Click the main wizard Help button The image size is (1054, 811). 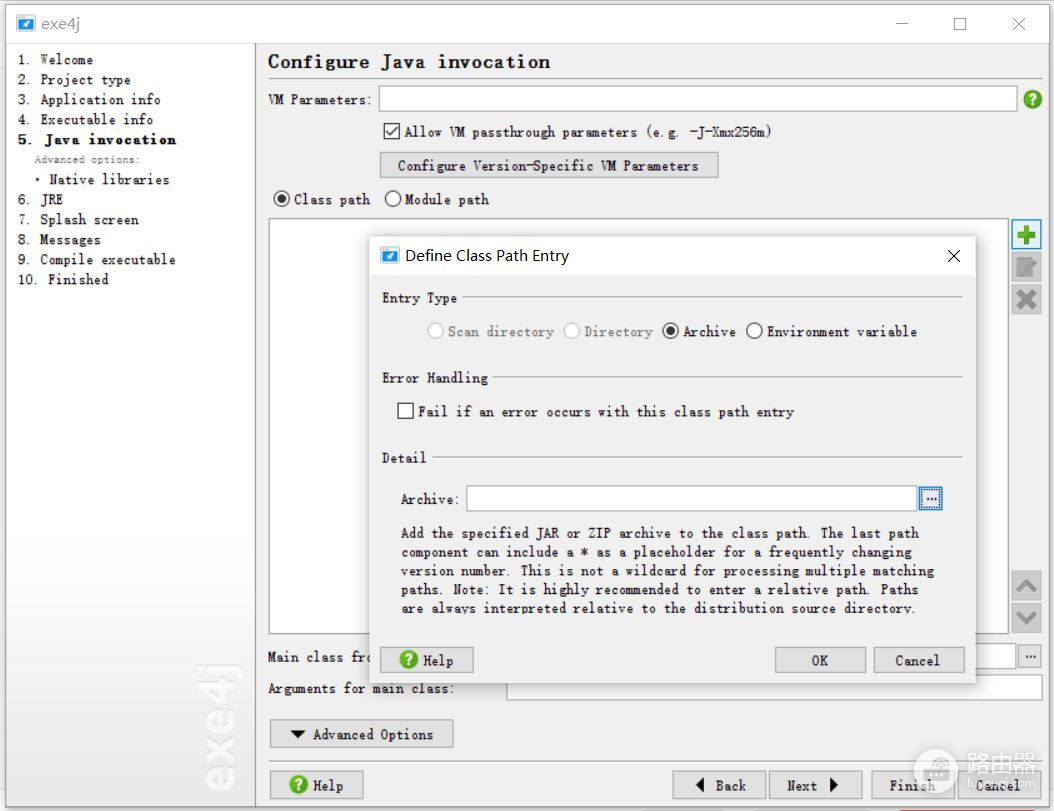(x=317, y=785)
